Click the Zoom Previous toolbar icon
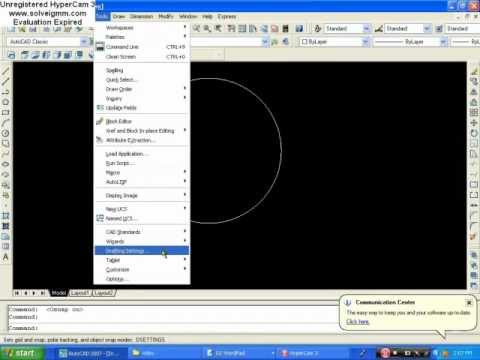The width and height of the screenshot is (480, 360). pos(218,29)
